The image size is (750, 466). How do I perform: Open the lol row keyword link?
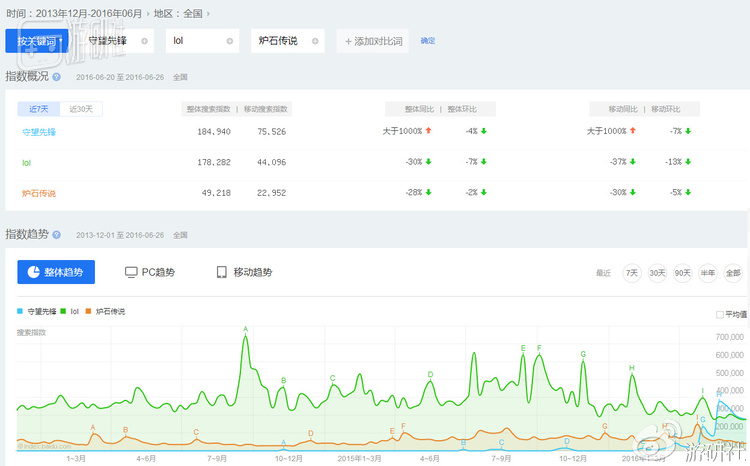26,163
